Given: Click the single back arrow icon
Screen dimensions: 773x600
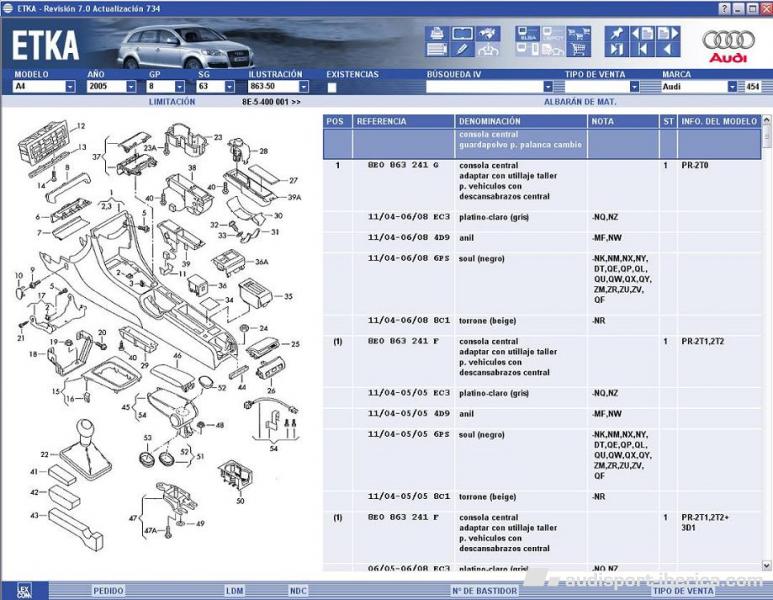Looking at the screenshot, I should pos(668,49).
